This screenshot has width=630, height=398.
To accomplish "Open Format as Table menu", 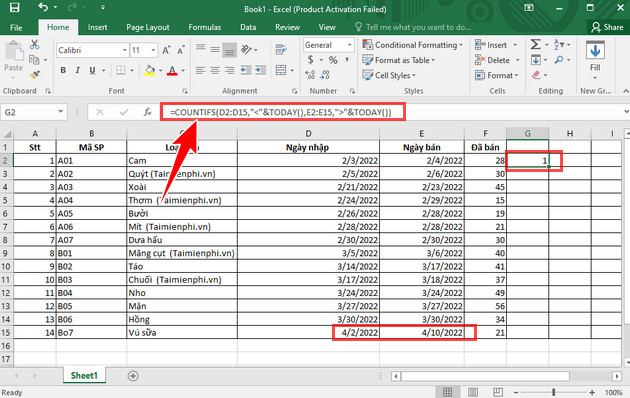I will [399, 60].
